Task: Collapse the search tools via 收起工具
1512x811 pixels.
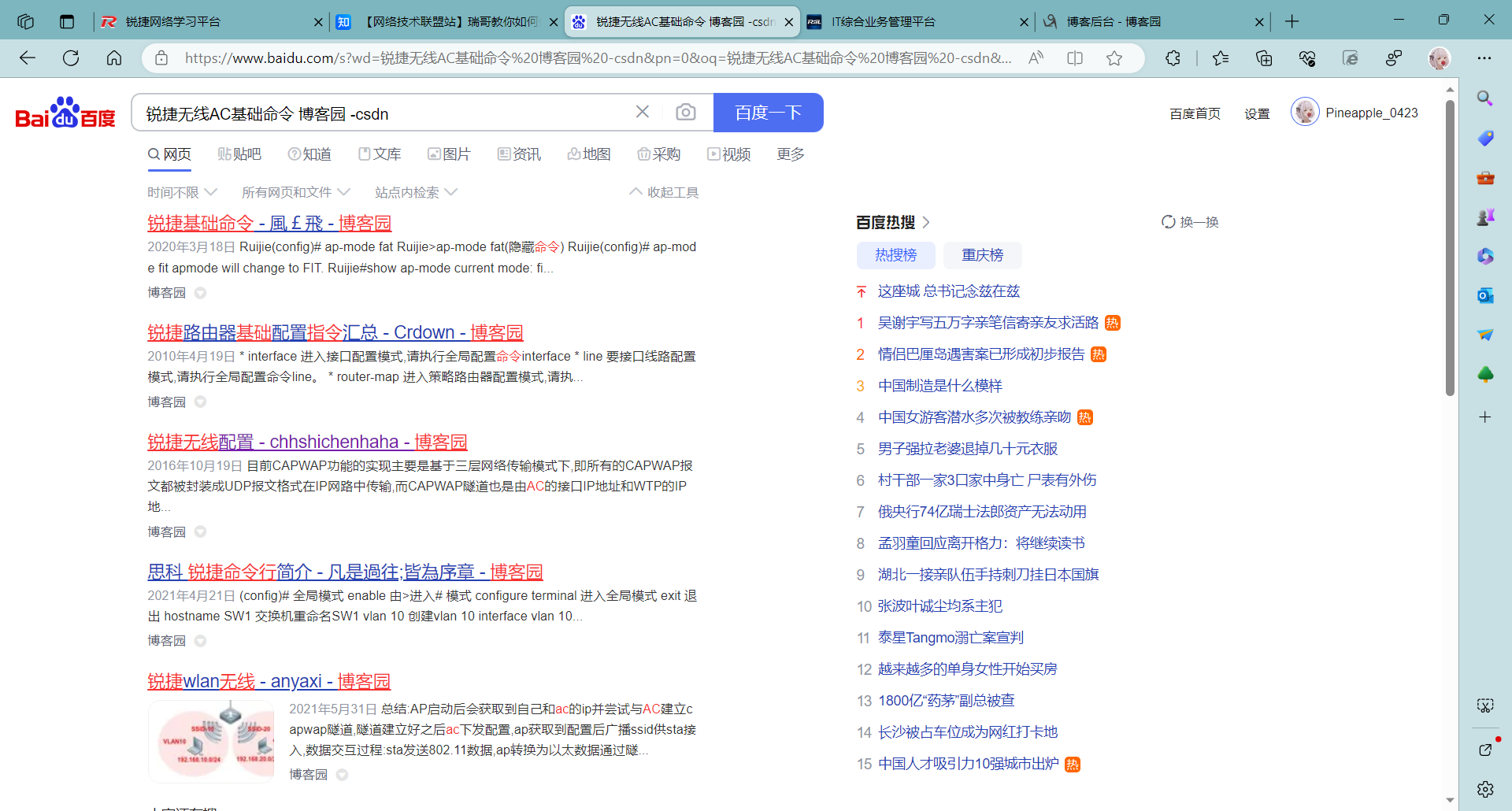Action: pyautogui.click(x=664, y=192)
